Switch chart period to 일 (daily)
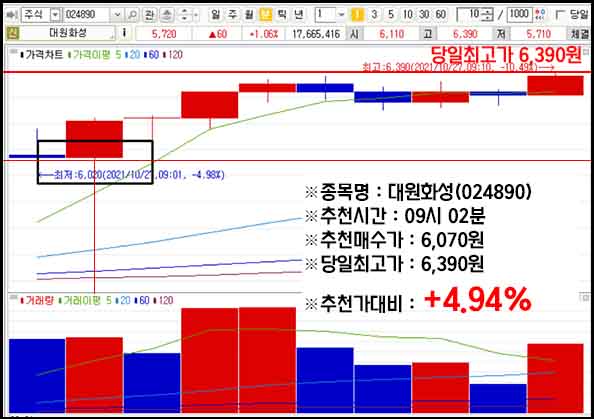 click(216, 15)
